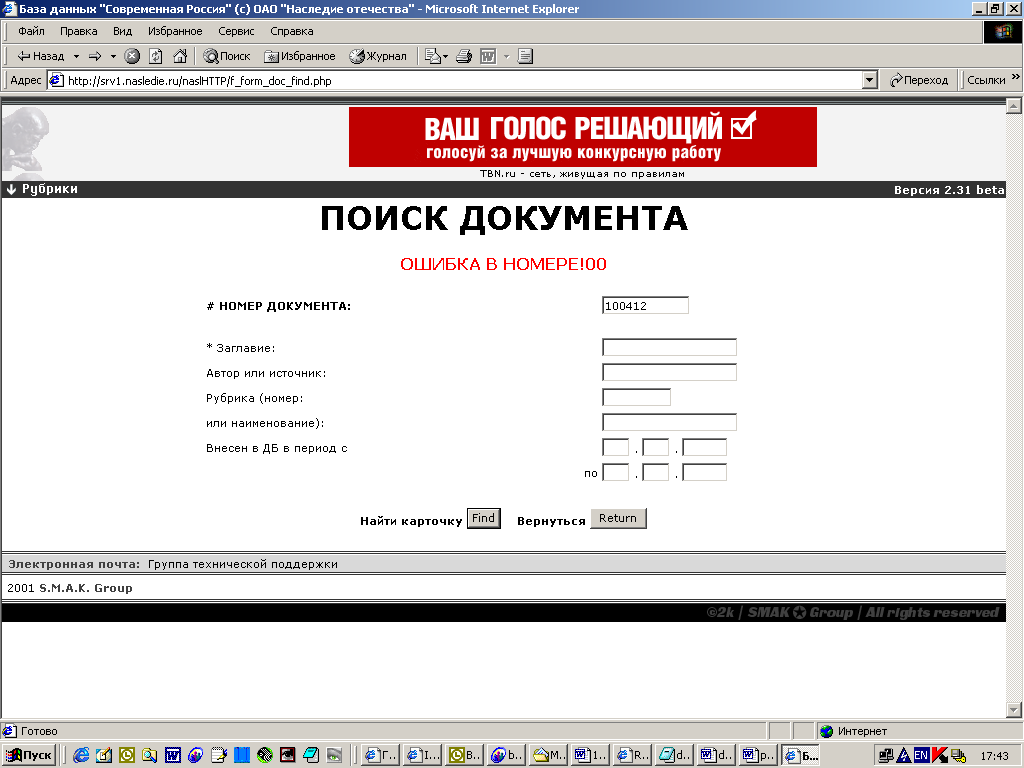The width and height of the screenshot is (1024, 768).
Task: Open the Избранное menu
Action: (175, 31)
